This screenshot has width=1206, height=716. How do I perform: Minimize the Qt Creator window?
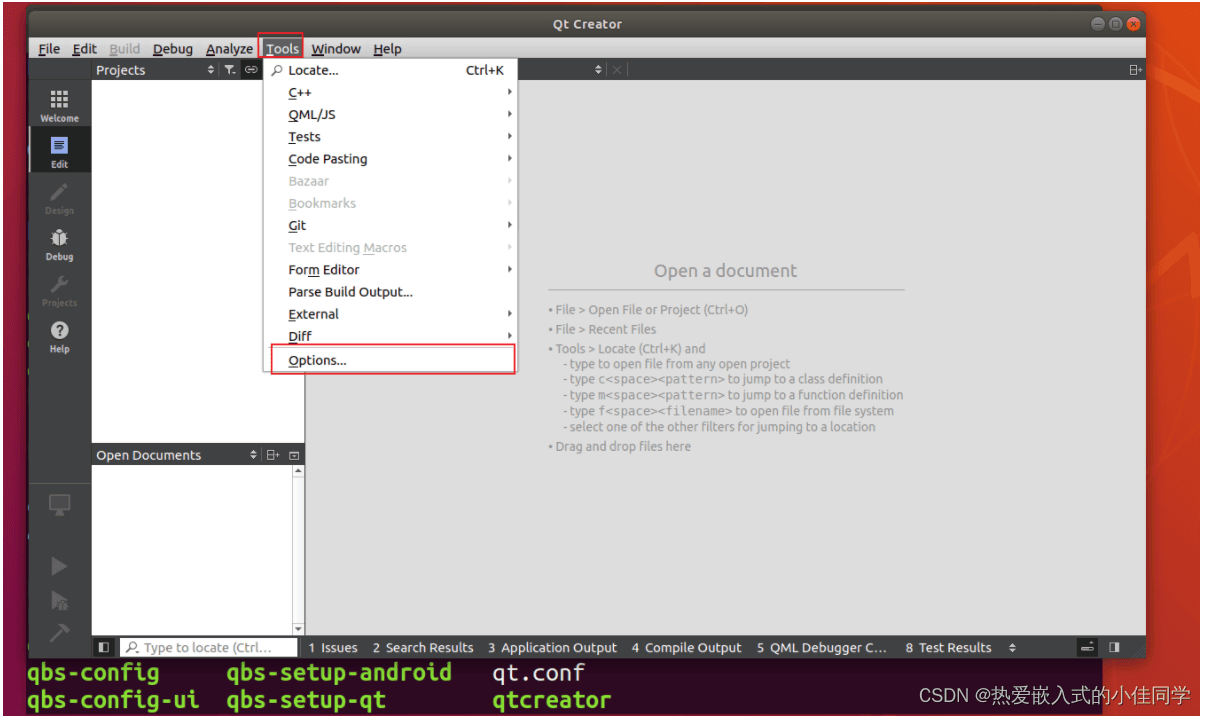[1099, 24]
